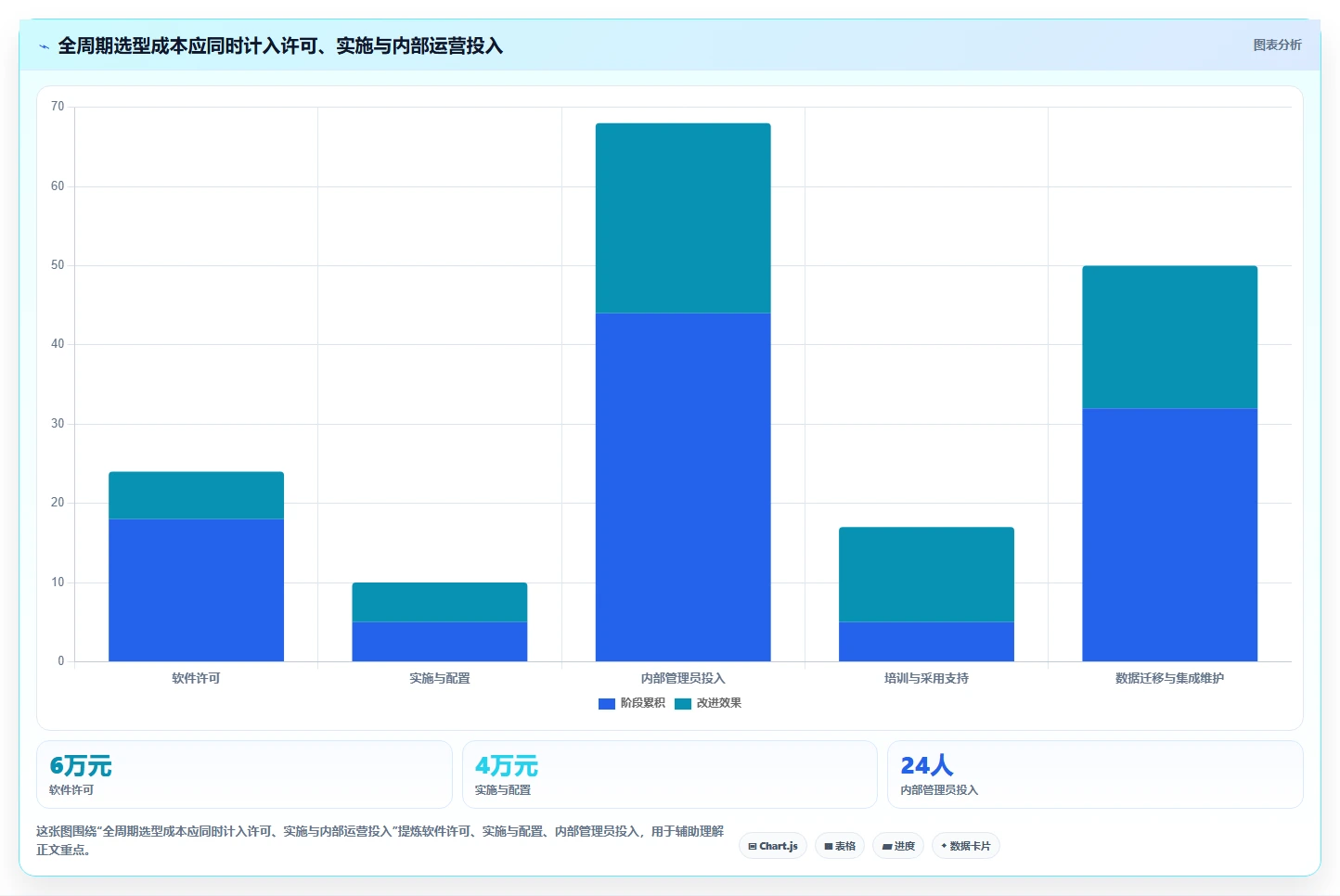Click the caption paragraph starting 这张图围绕
Image resolution: width=1340 pixels, height=896 pixels.
pos(380,840)
